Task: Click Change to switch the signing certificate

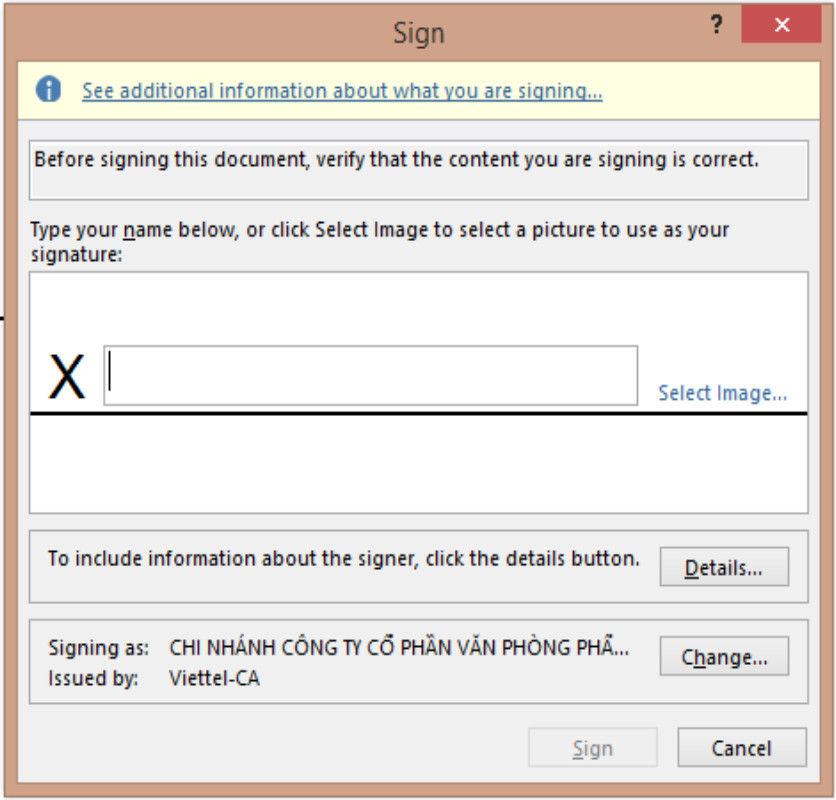Action: pyautogui.click(x=724, y=657)
